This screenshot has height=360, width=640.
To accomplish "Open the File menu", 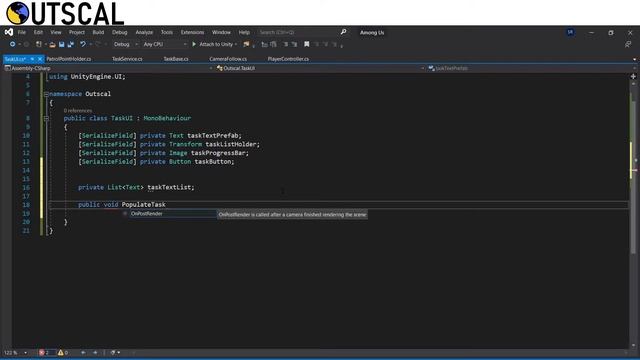I will 22,32.
